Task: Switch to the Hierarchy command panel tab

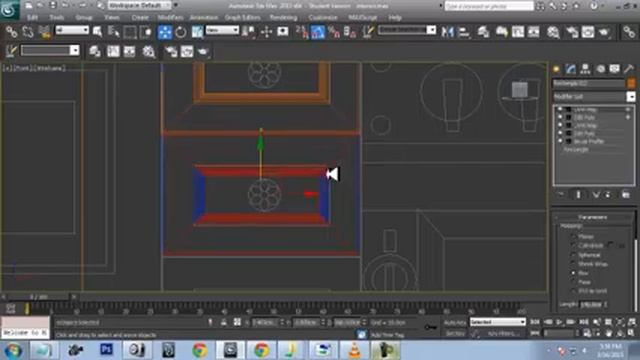Action: point(585,69)
